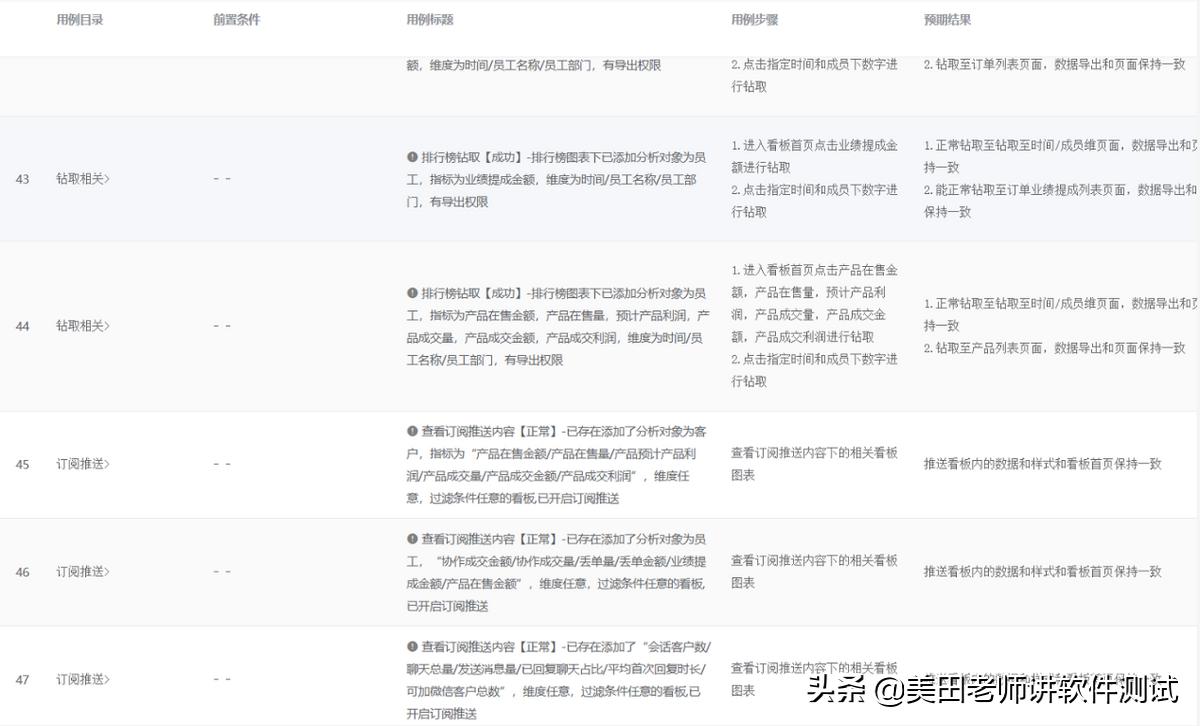
Task: Open the 订阅推送 category link
Action: 82,463
